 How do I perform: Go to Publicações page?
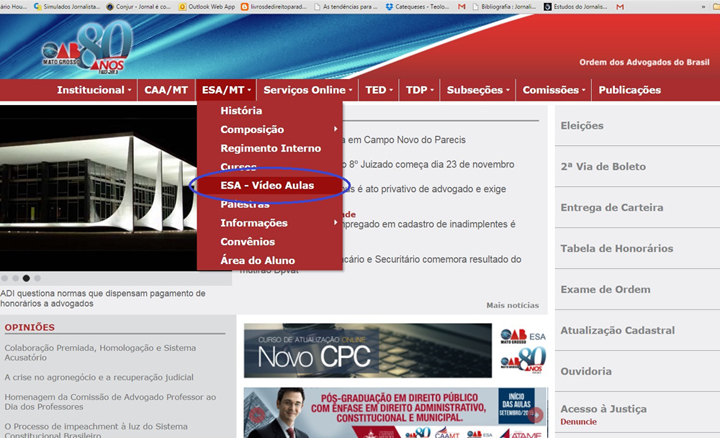[630, 90]
